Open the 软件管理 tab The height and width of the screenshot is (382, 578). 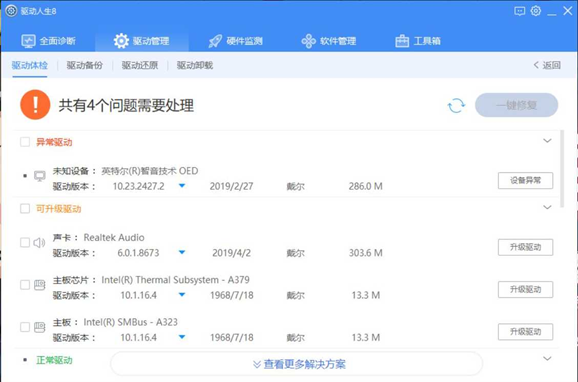(329, 41)
